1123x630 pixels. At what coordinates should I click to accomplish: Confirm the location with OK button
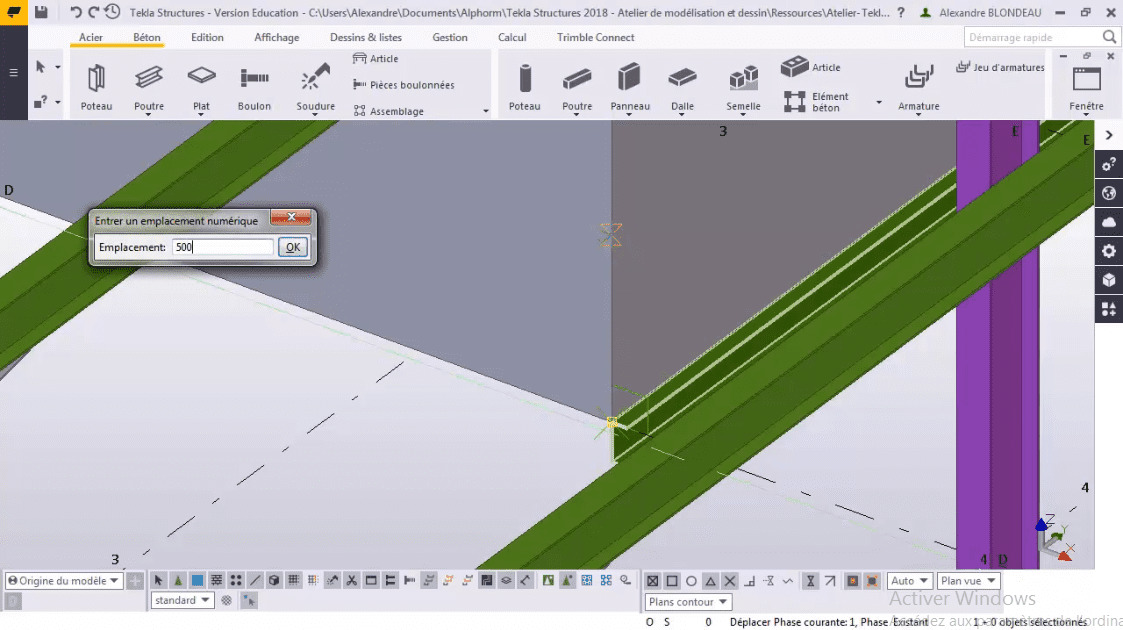click(x=293, y=247)
